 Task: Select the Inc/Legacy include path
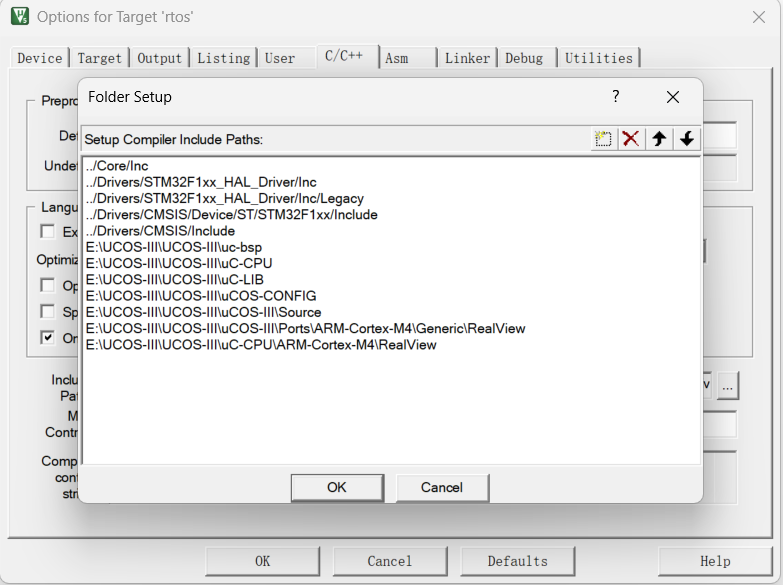tap(224, 198)
